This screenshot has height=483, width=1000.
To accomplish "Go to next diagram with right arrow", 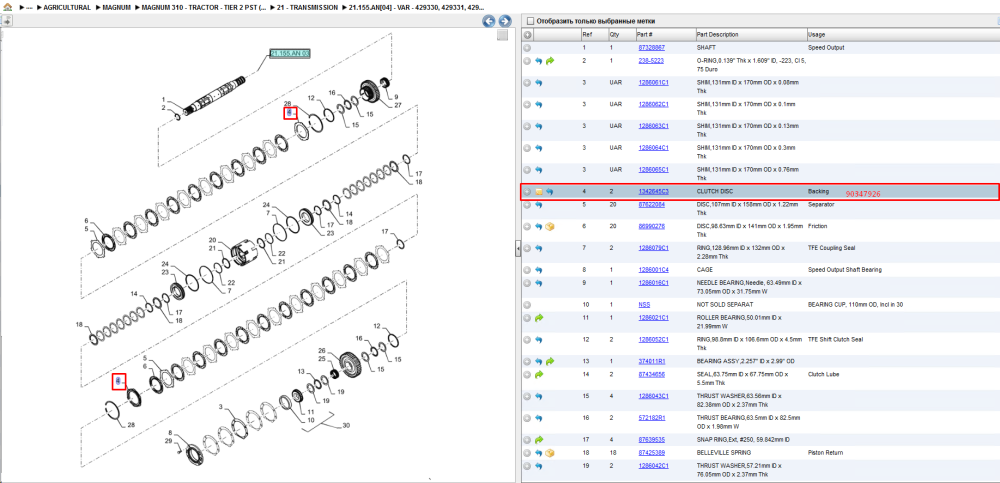I will point(504,21).
